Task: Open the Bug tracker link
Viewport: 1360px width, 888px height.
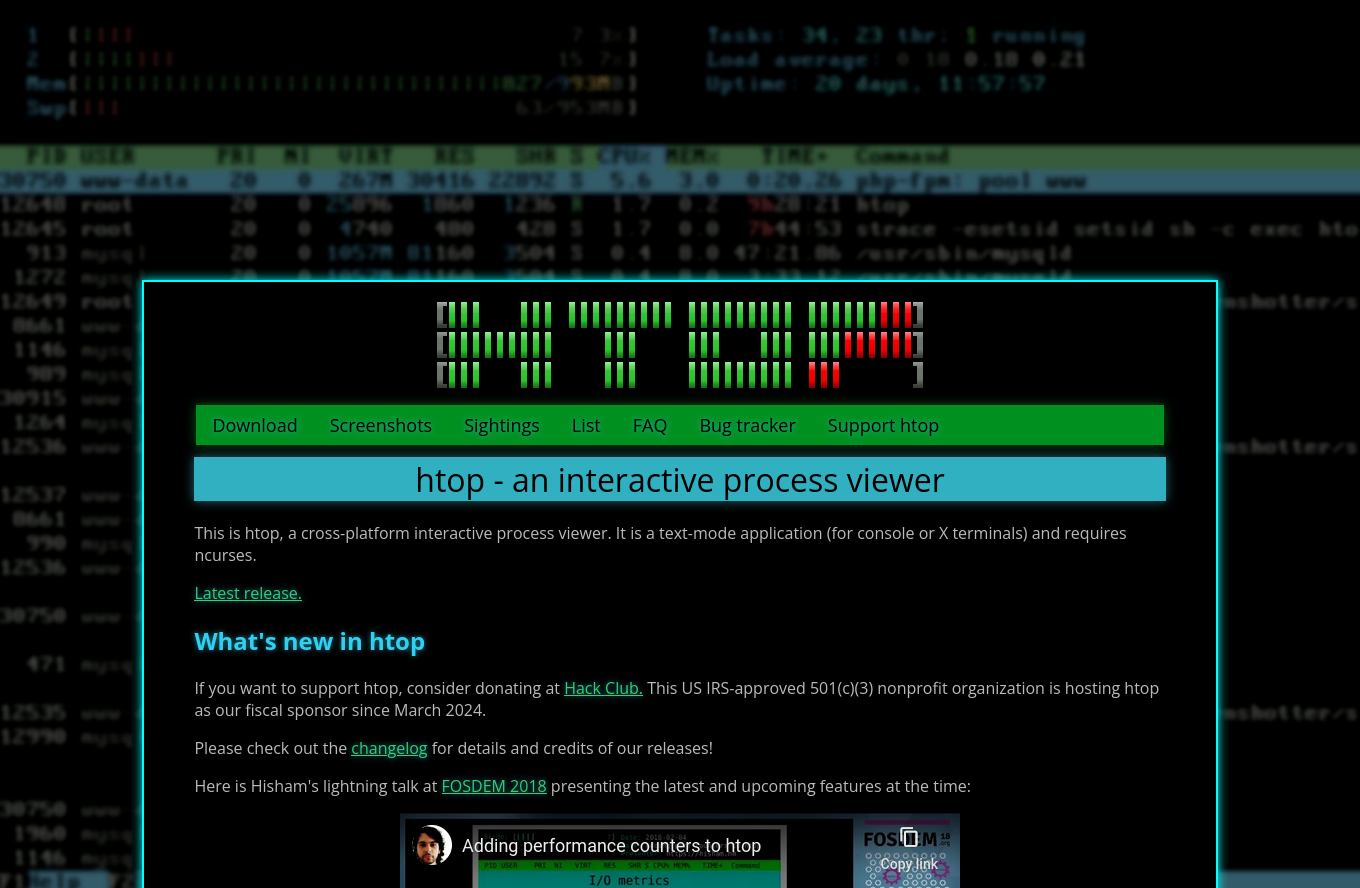Action: point(748,425)
